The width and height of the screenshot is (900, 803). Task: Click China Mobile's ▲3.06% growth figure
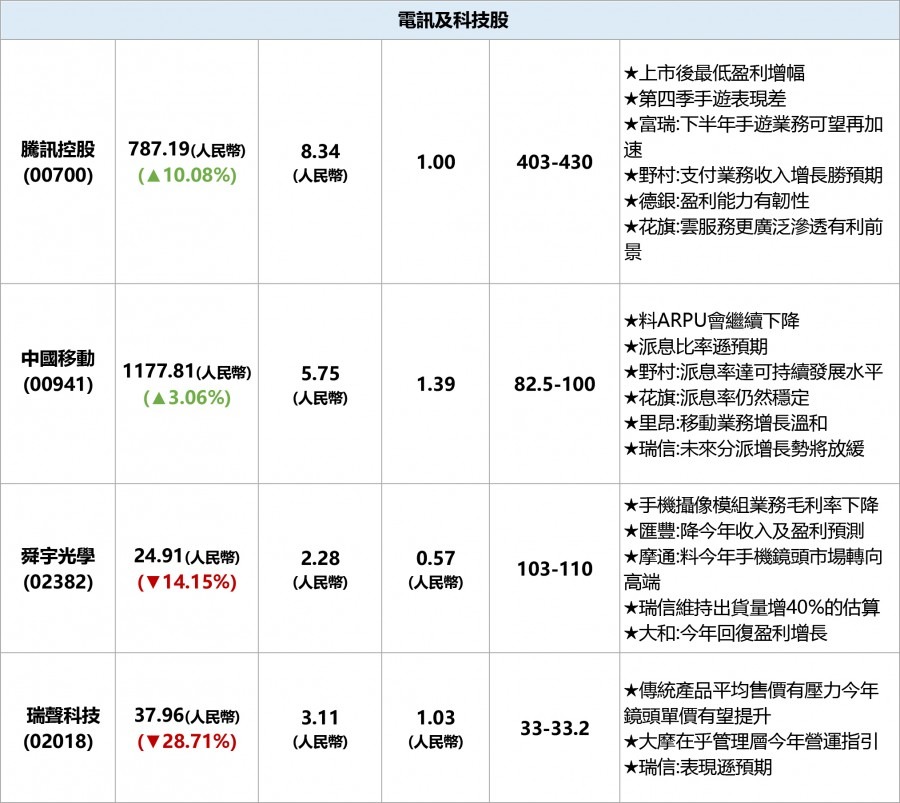coord(187,397)
